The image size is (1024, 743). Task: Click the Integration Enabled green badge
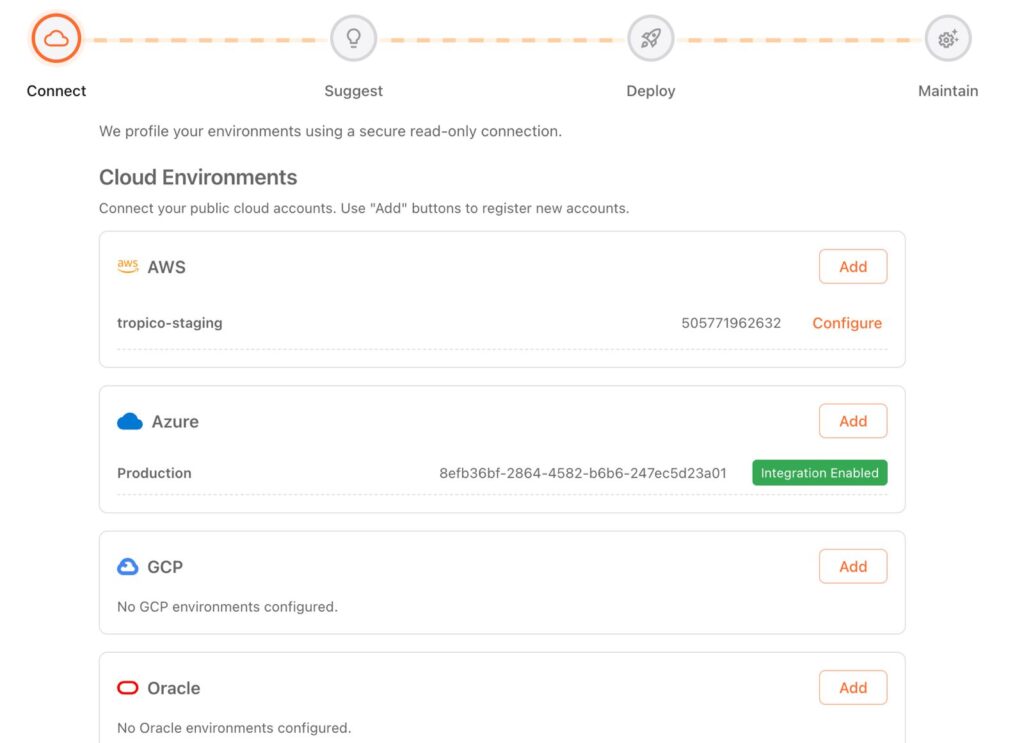(x=819, y=473)
